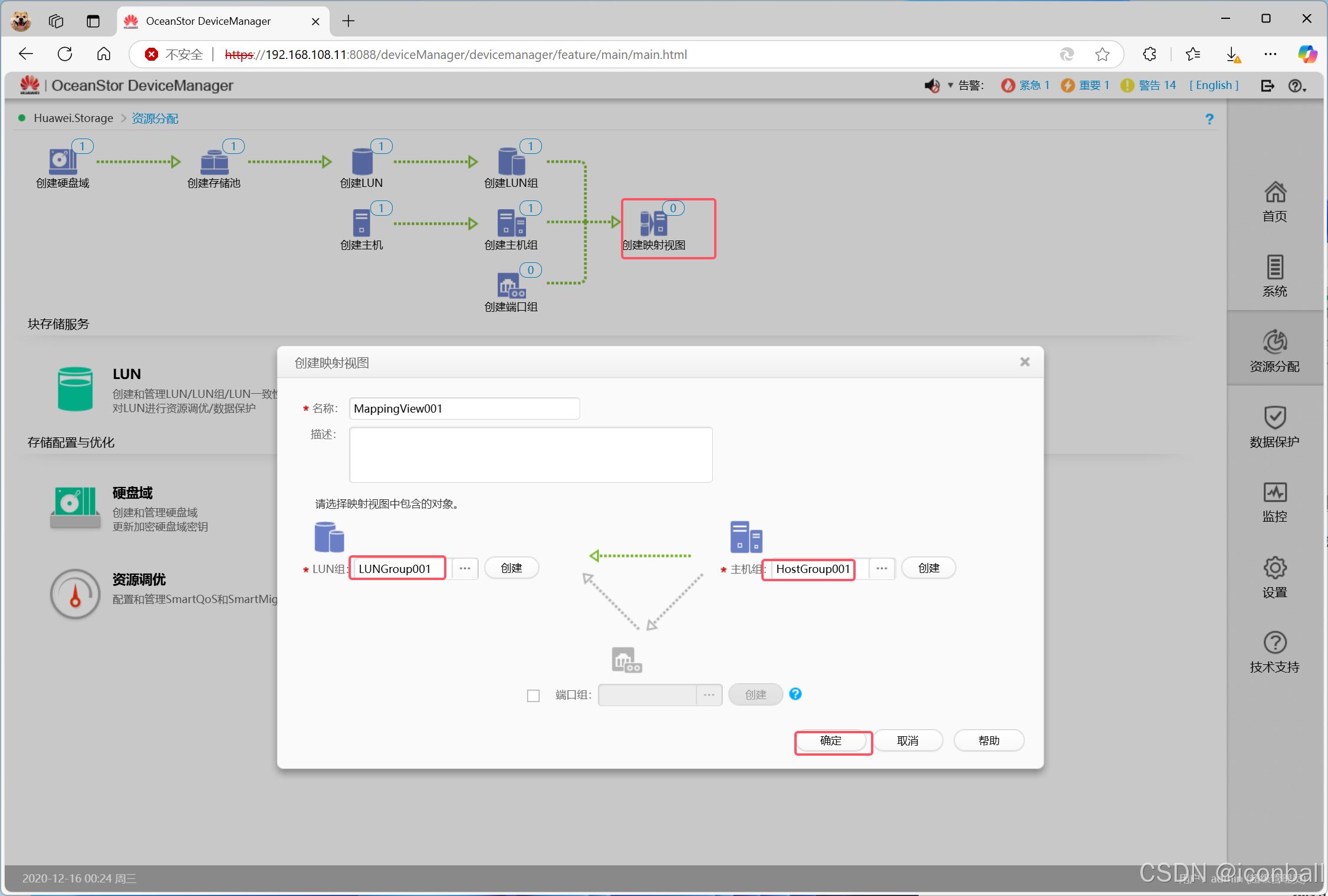Click the alarm speaker mute icon

click(931, 85)
